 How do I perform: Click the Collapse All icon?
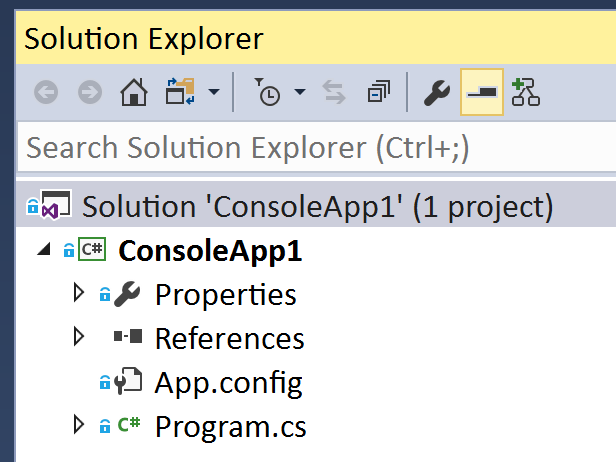click(379, 94)
